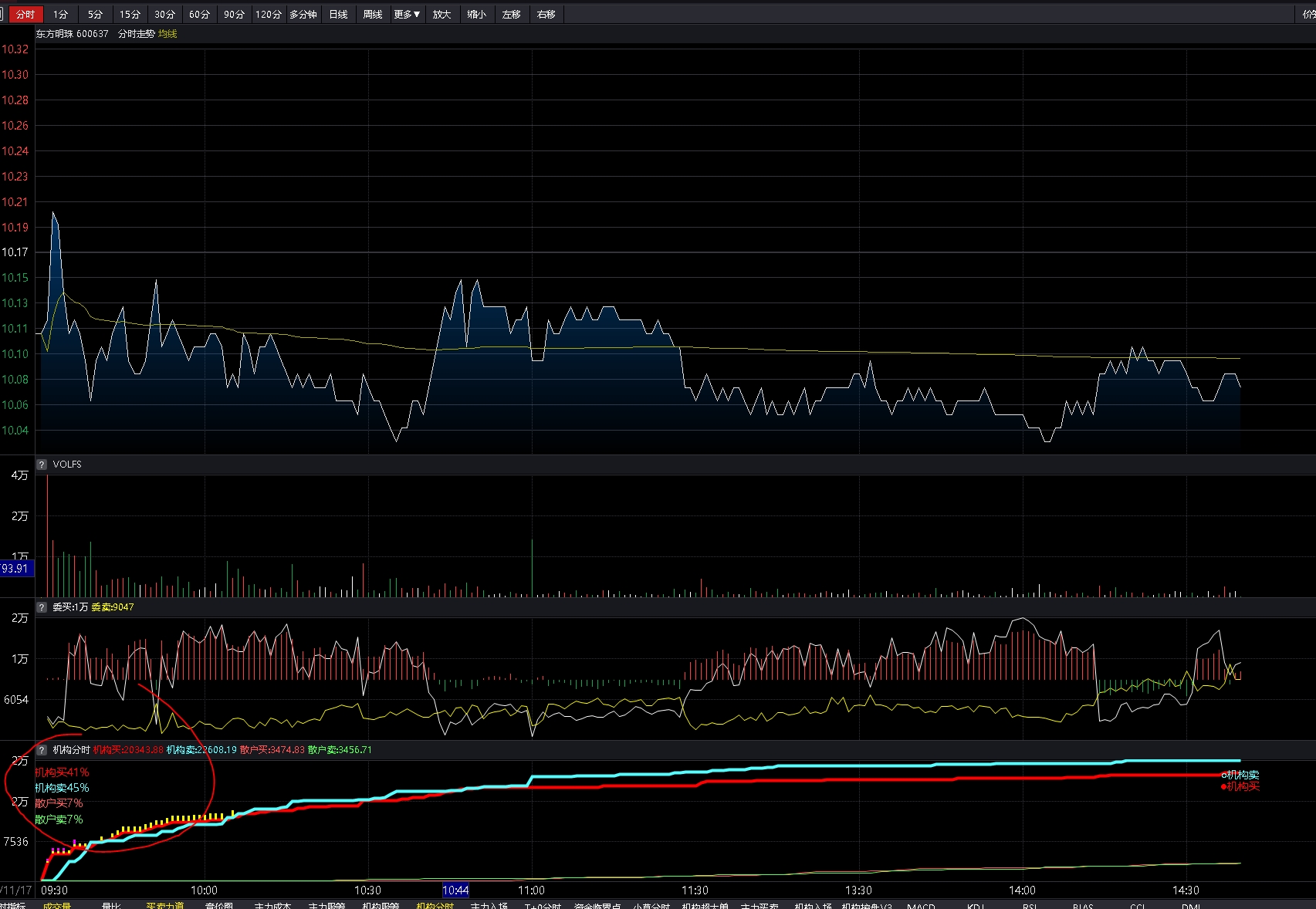
Task: Shift chart left with 左移
Action: point(511,15)
